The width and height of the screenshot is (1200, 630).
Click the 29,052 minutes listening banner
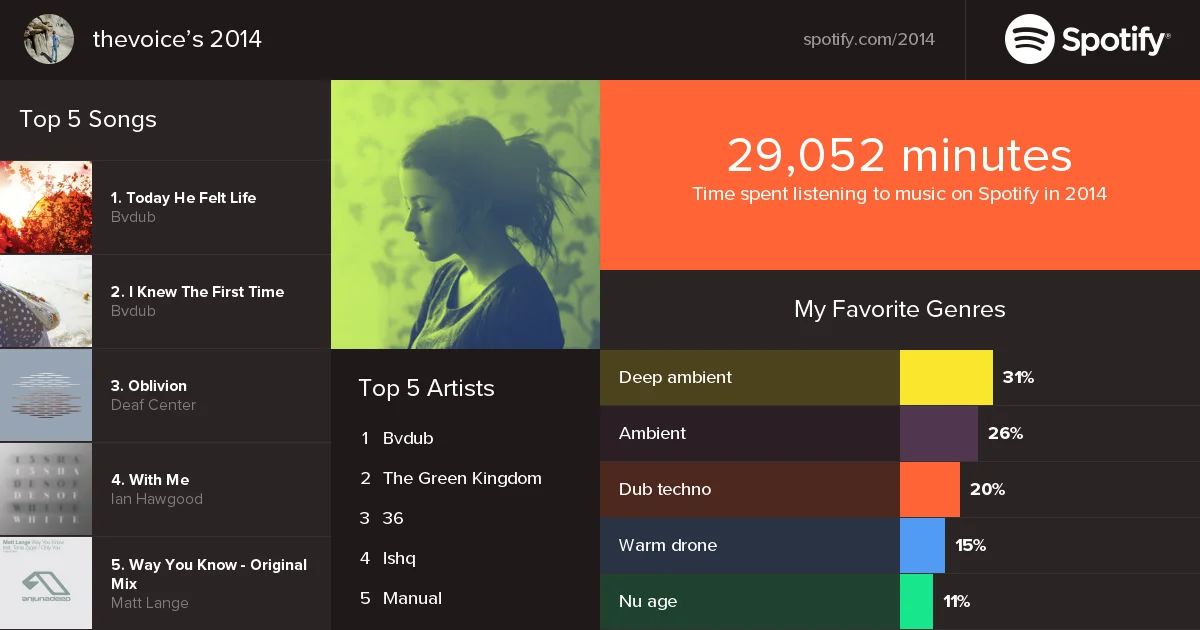pos(900,175)
